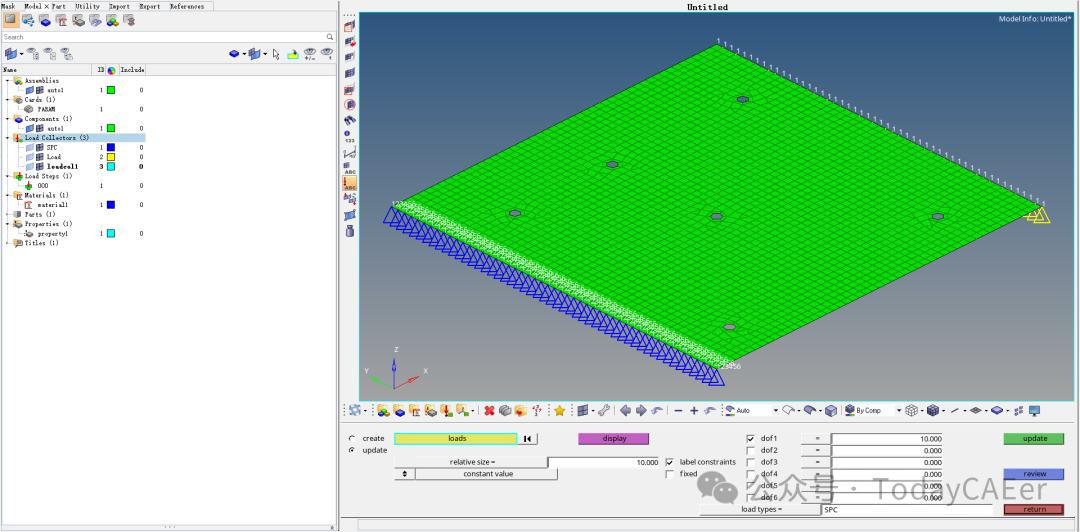Click the load collectors icon in bottom toolbar
Image resolution: width=1080 pixels, height=532 pixels.
click(x=446, y=411)
